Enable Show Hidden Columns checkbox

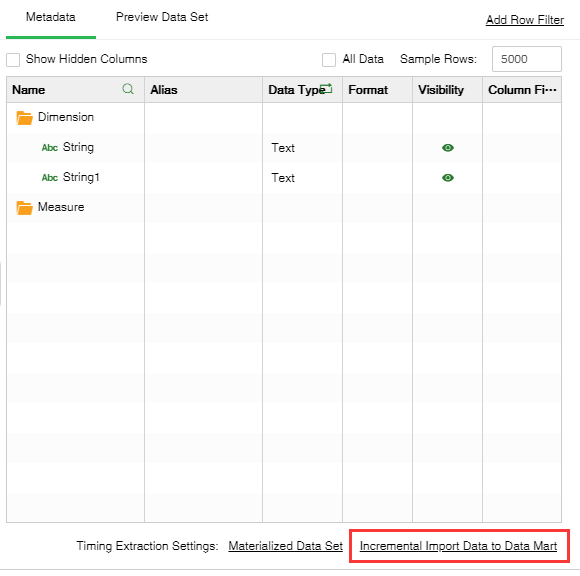(13, 60)
